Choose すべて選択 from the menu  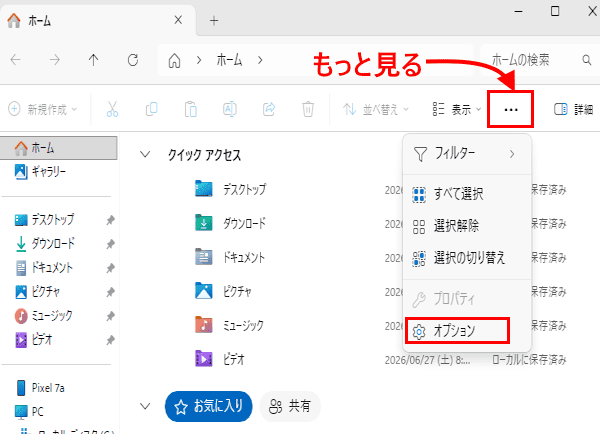point(467,194)
